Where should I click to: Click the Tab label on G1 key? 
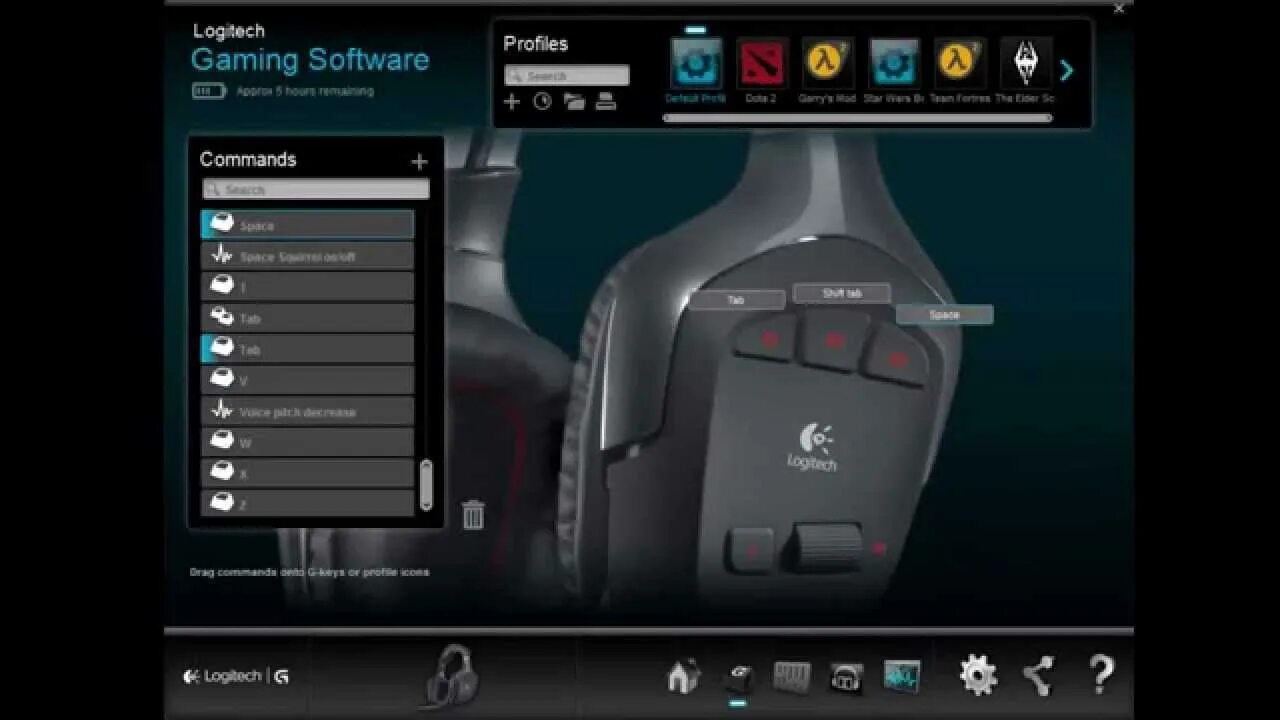pyautogui.click(x=737, y=299)
